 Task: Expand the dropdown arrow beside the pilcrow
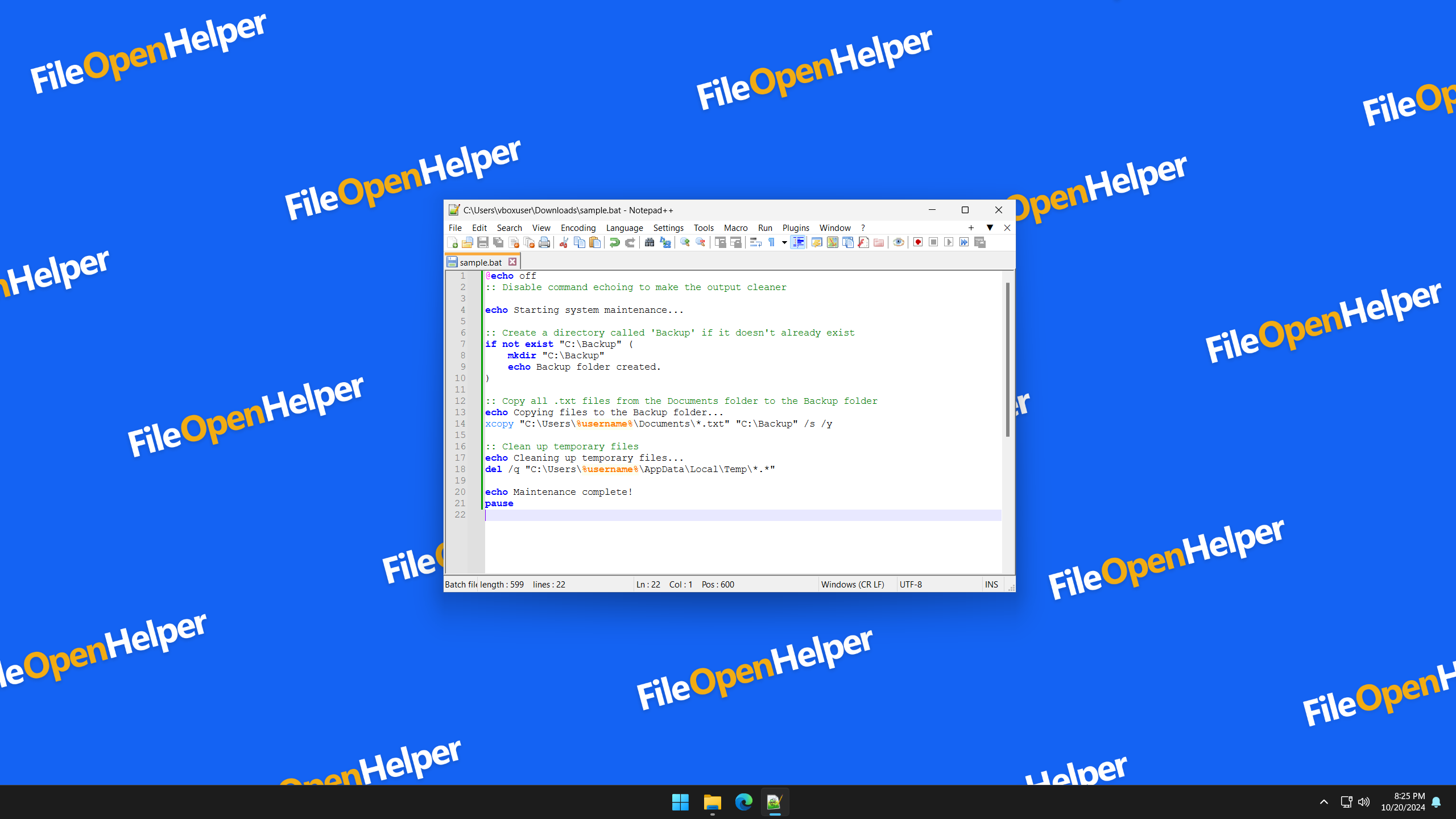[x=784, y=243]
